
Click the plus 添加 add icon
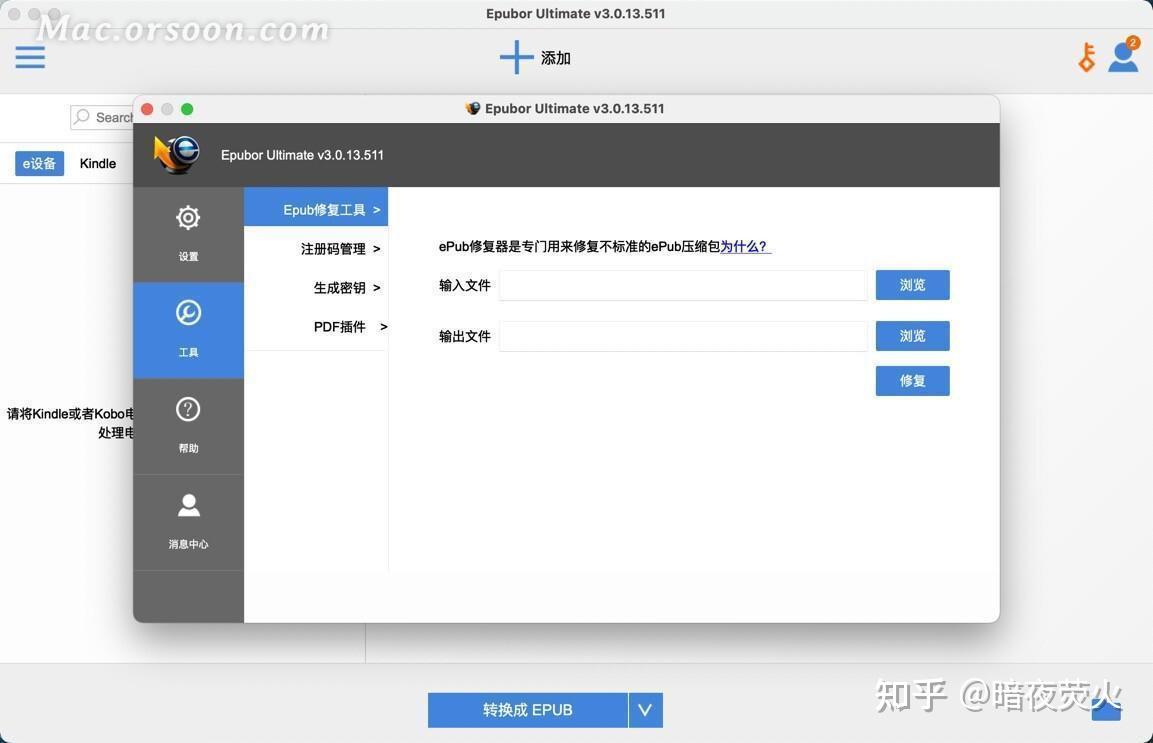[516, 57]
